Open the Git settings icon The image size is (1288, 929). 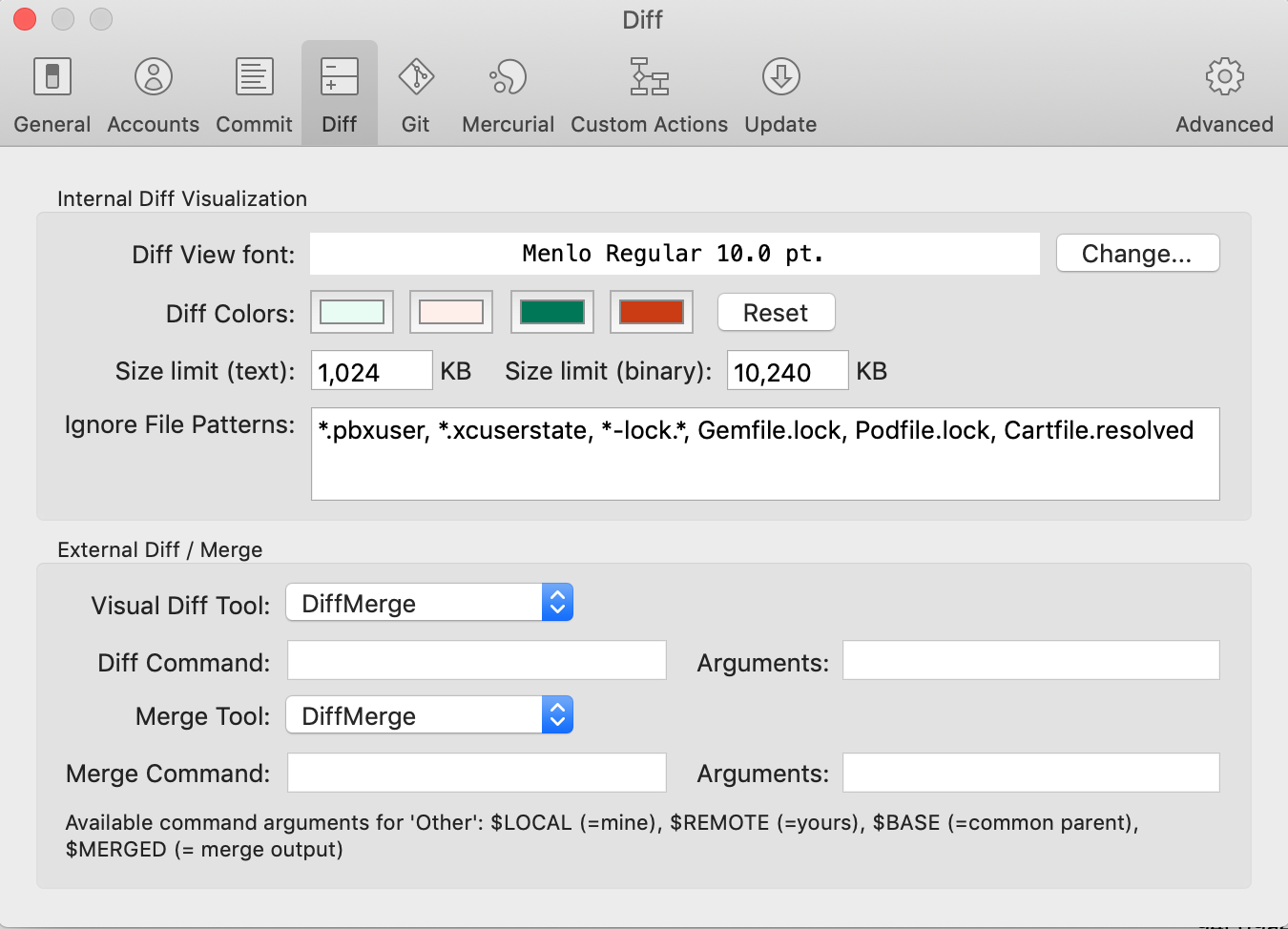[x=415, y=91]
